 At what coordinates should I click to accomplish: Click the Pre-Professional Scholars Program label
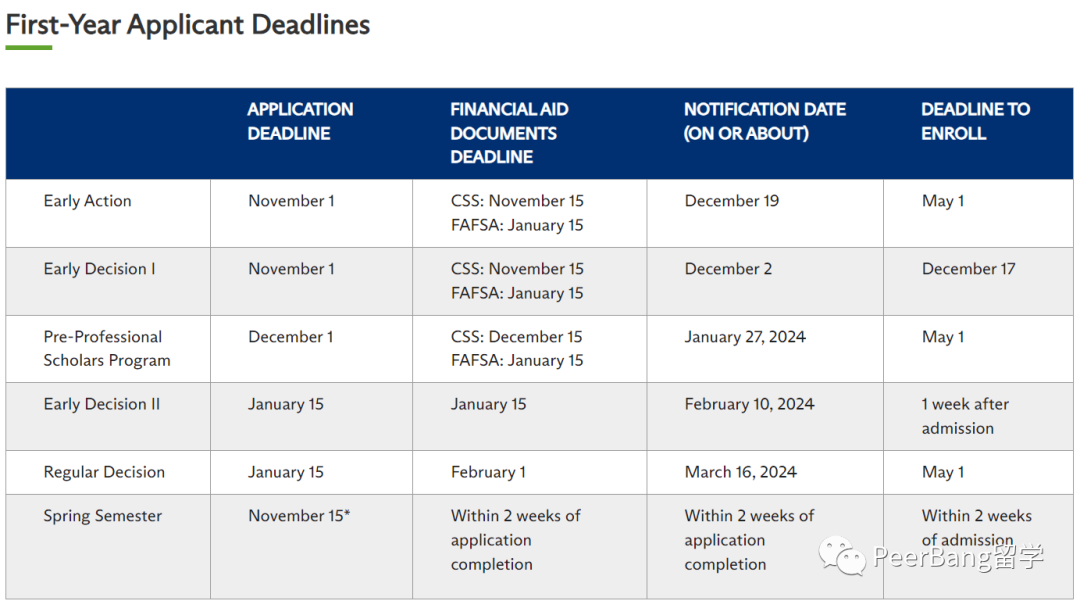[x=107, y=348]
